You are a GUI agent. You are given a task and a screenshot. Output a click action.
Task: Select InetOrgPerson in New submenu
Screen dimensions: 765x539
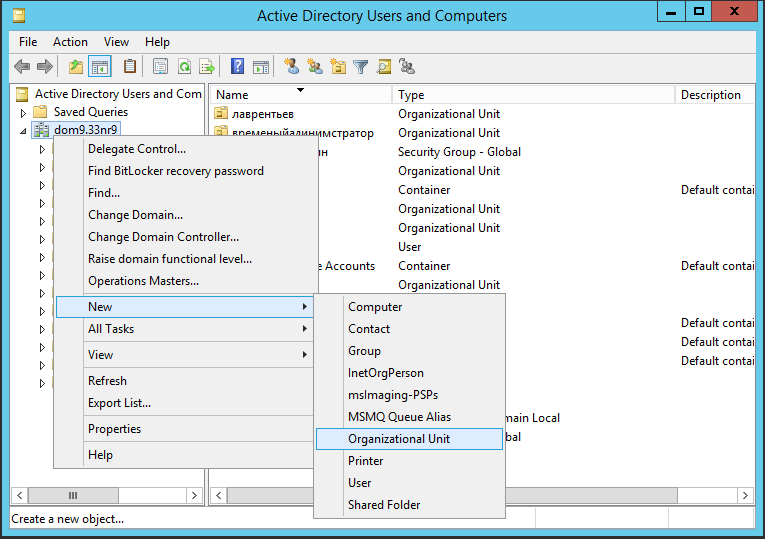coord(409,373)
